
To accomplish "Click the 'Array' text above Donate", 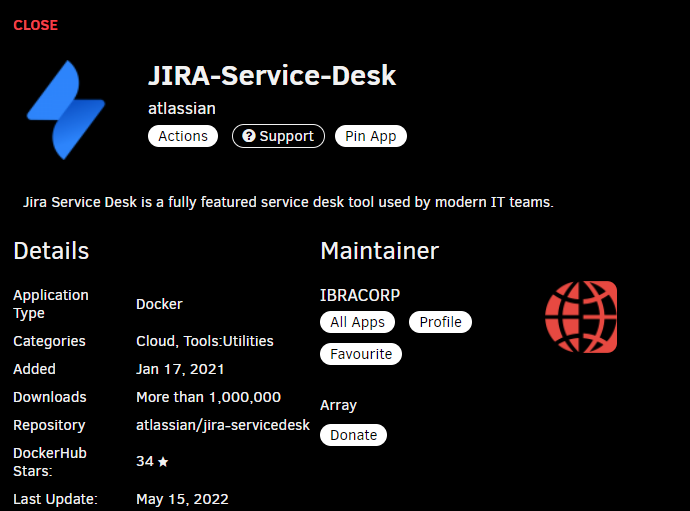I will click(338, 405).
